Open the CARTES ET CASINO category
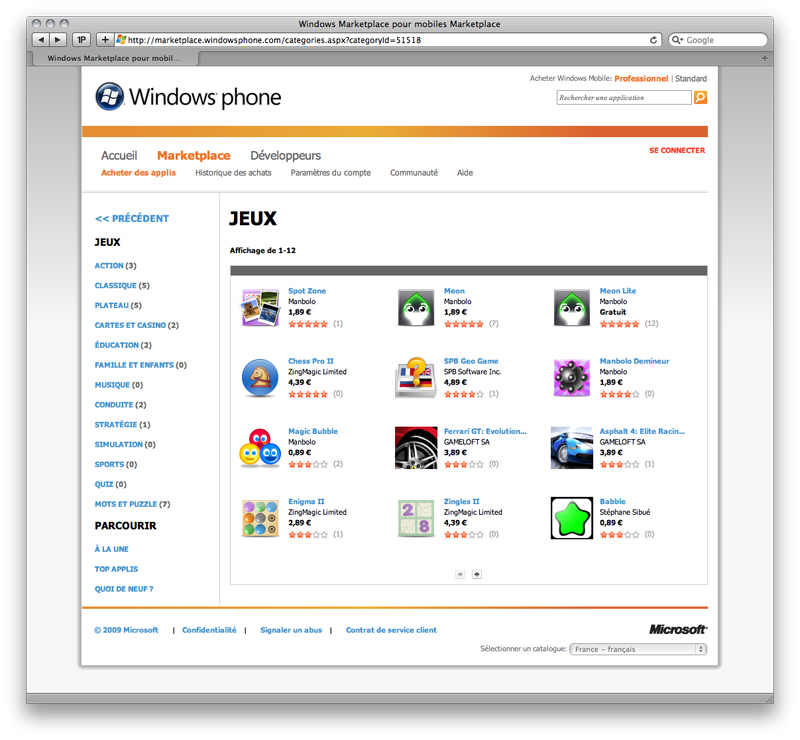The image size is (800, 740). (x=137, y=325)
